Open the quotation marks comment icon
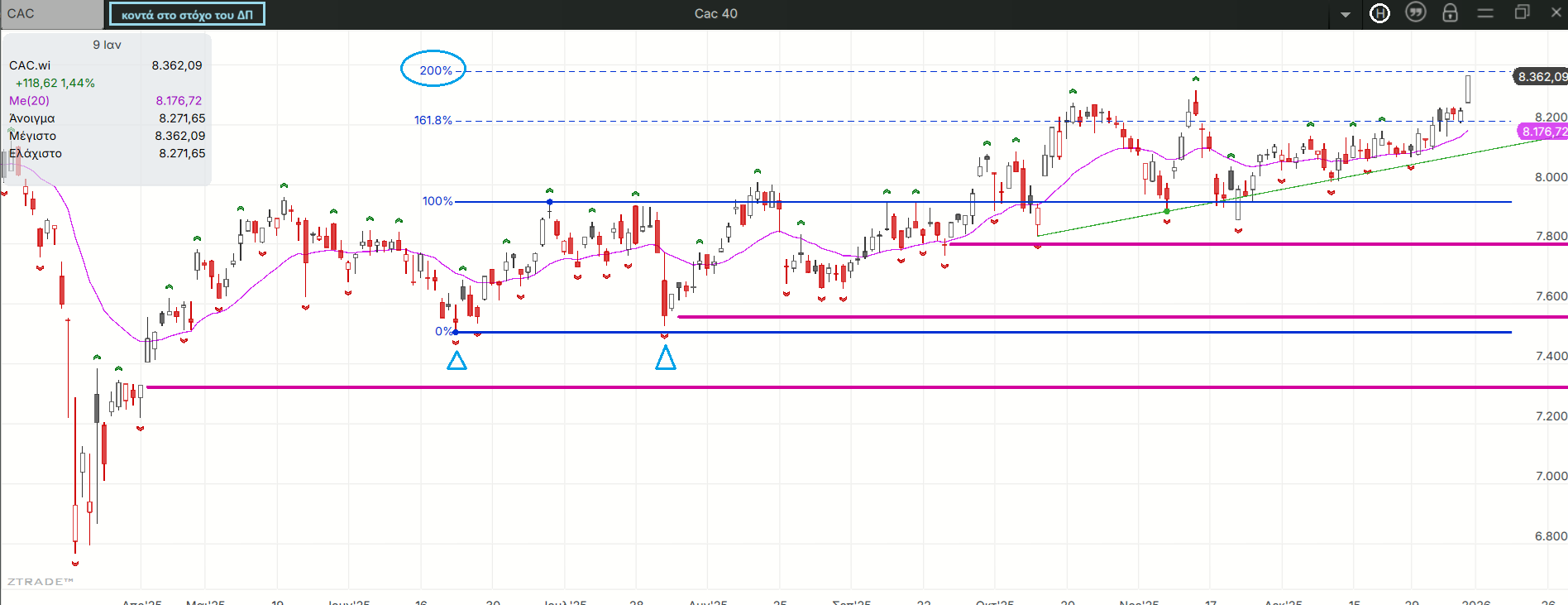 [x=1416, y=13]
